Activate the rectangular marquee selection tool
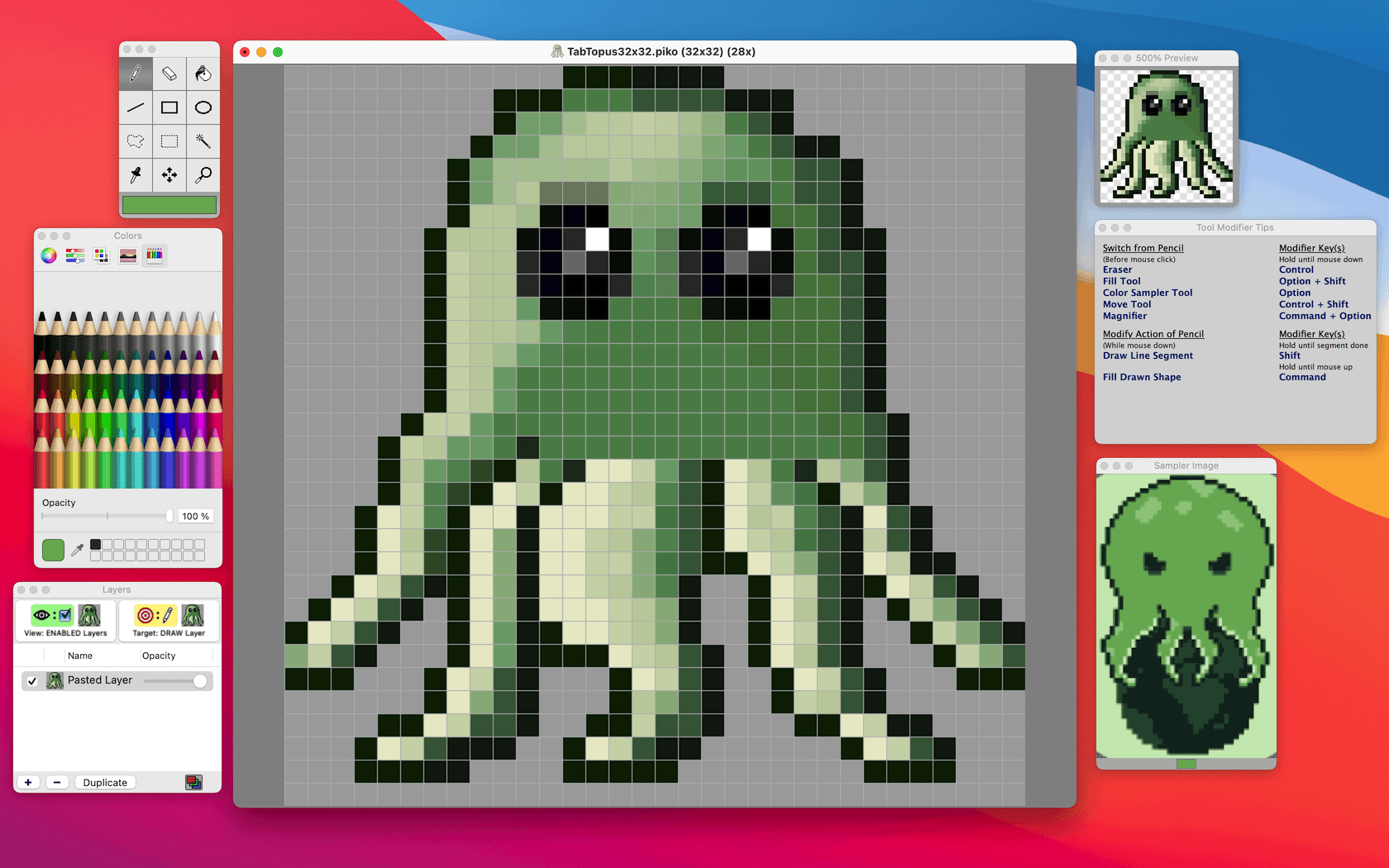The width and height of the screenshot is (1389, 868). [x=169, y=141]
